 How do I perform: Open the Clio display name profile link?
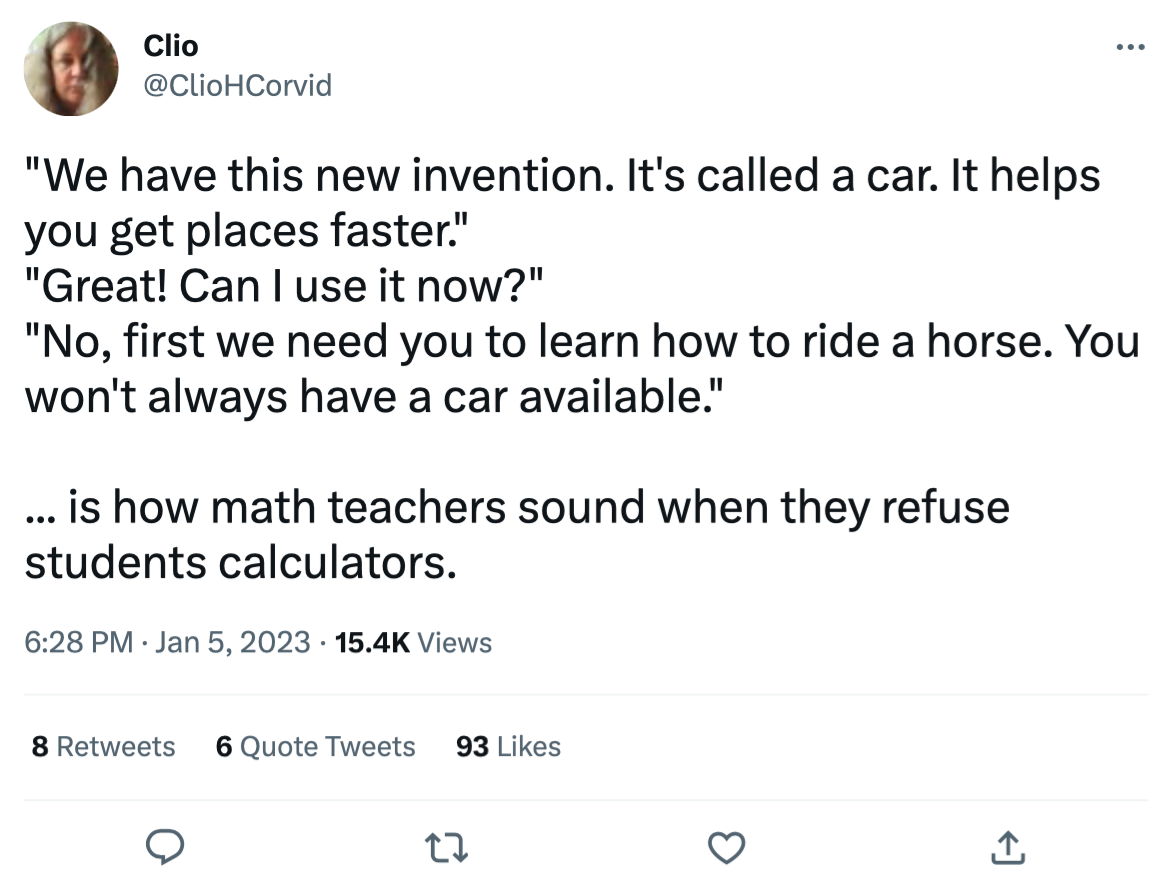pos(171,46)
